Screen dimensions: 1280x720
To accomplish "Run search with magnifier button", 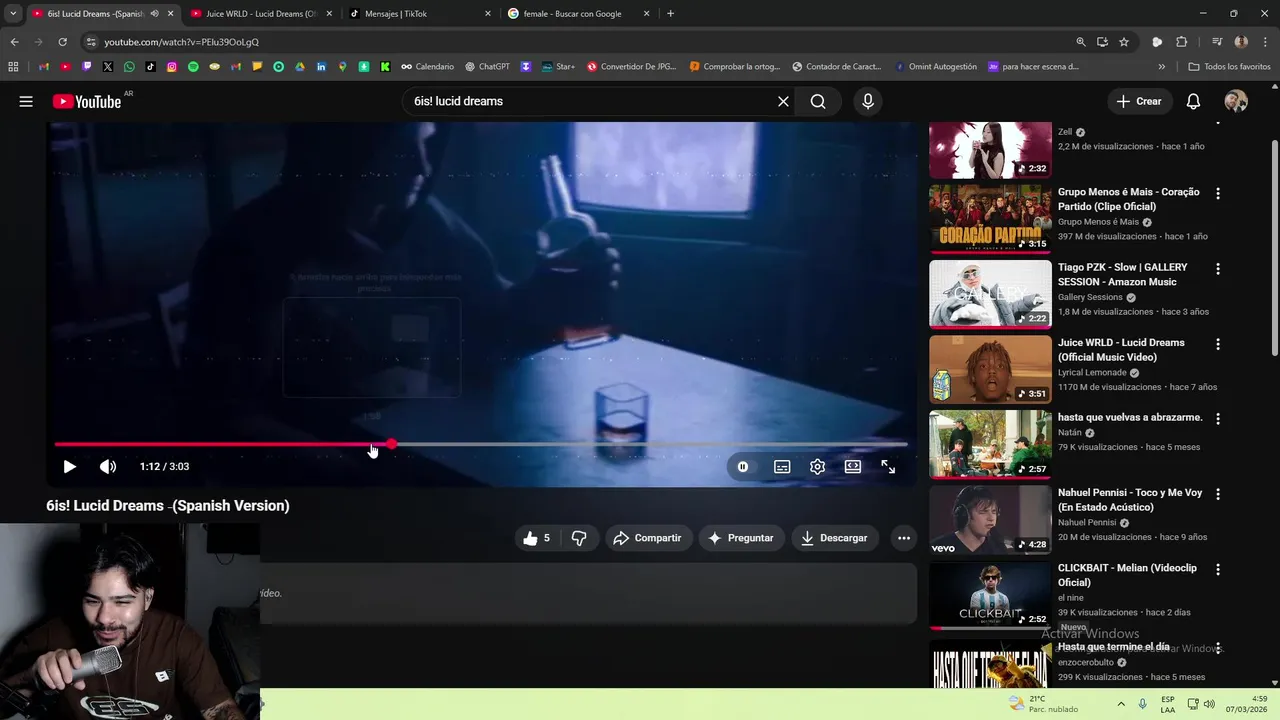I will click(x=818, y=101).
